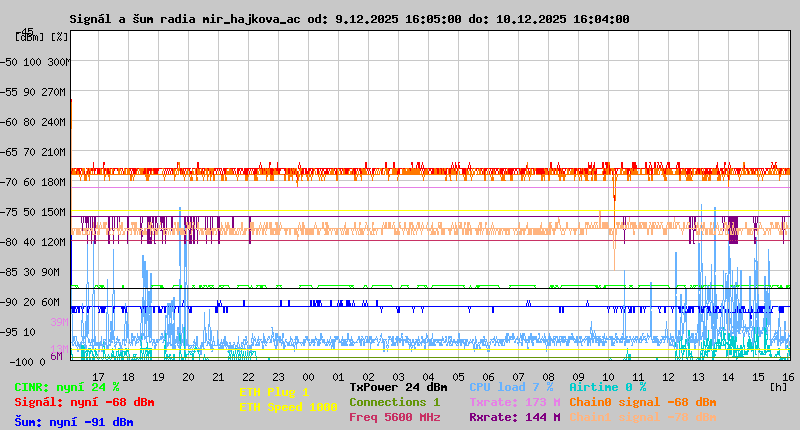
Task: Click the [h] unit label at axis end
Action: click(x=778, y=387)
